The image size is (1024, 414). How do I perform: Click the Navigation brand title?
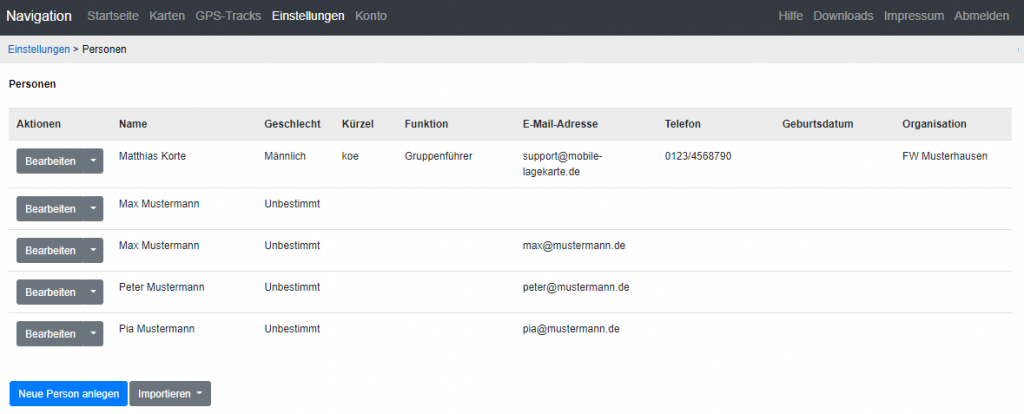point(39,16)
